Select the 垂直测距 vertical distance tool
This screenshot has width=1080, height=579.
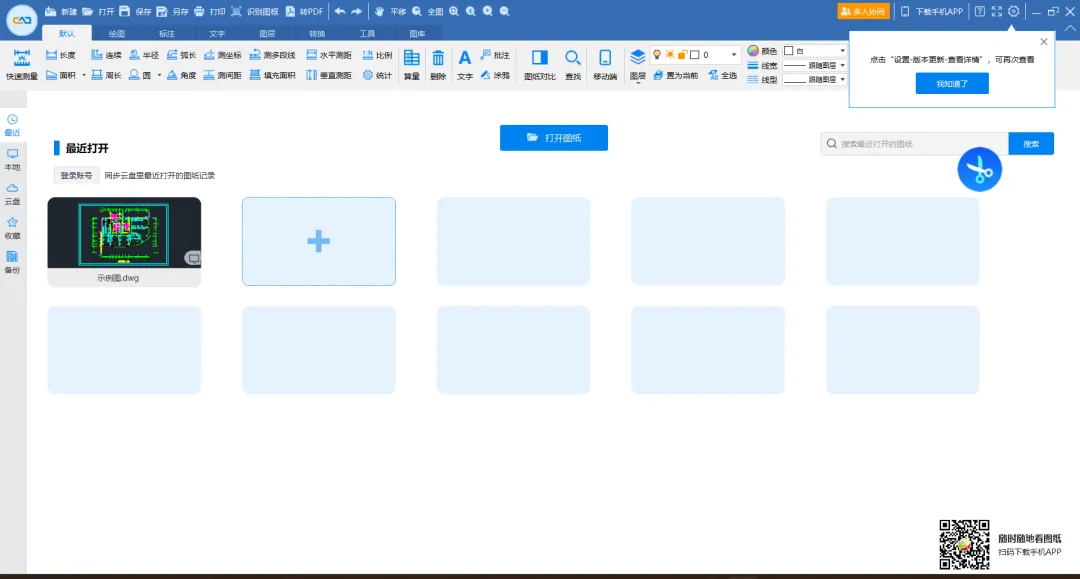(x=329, y=75)
